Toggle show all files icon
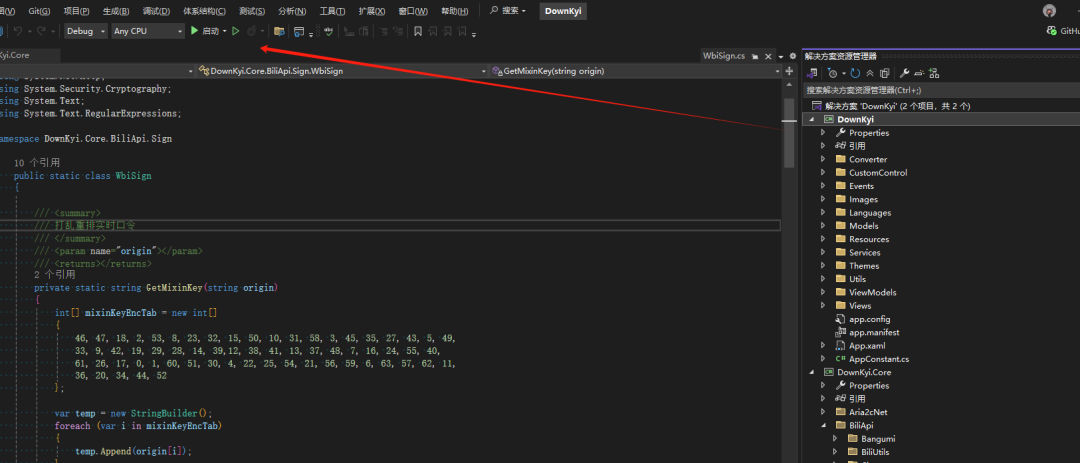The image size is (1080, 463). coord(885,73)
